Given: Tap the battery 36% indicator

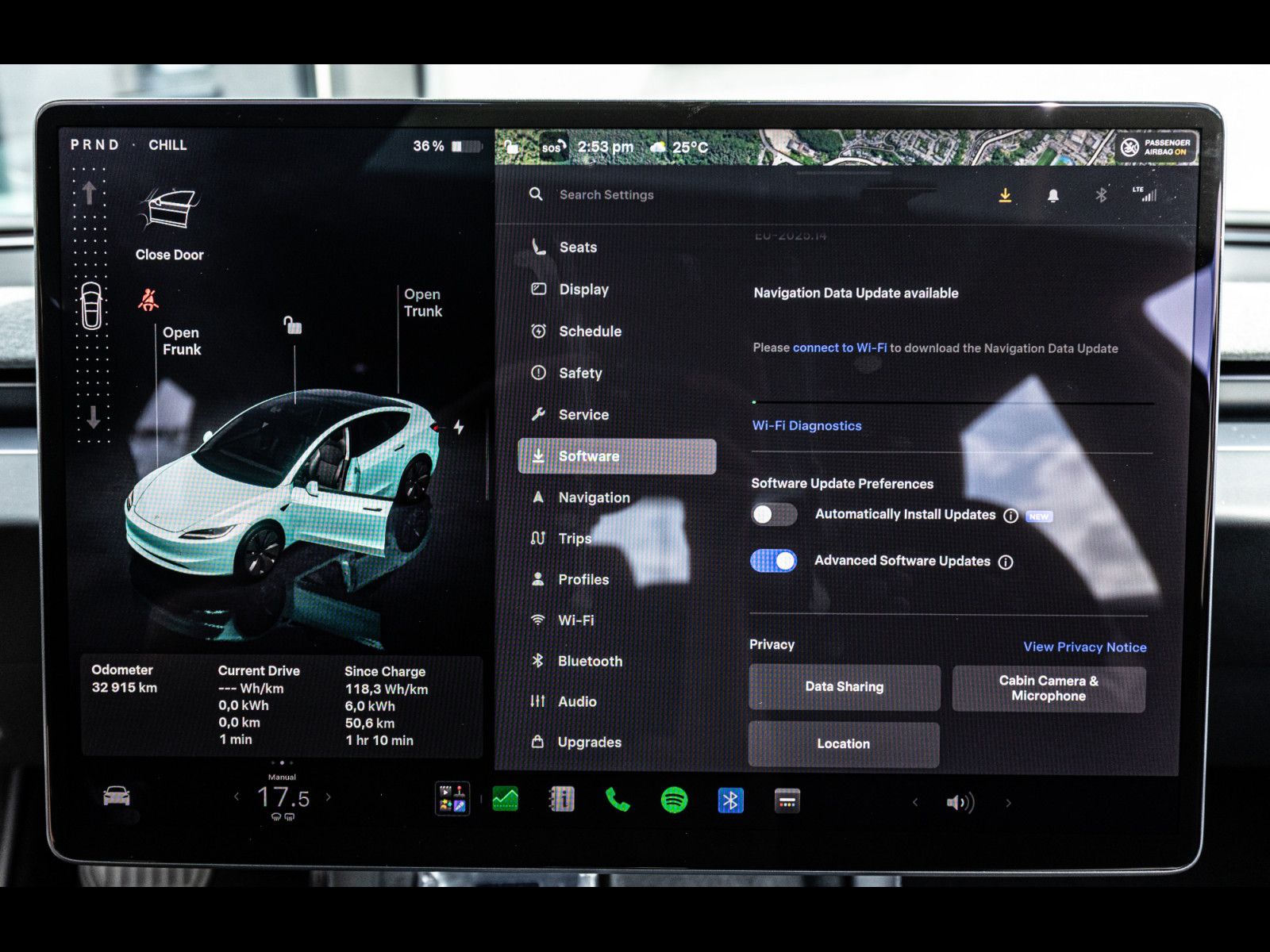Looking at the screenshot, I should 448,146.
